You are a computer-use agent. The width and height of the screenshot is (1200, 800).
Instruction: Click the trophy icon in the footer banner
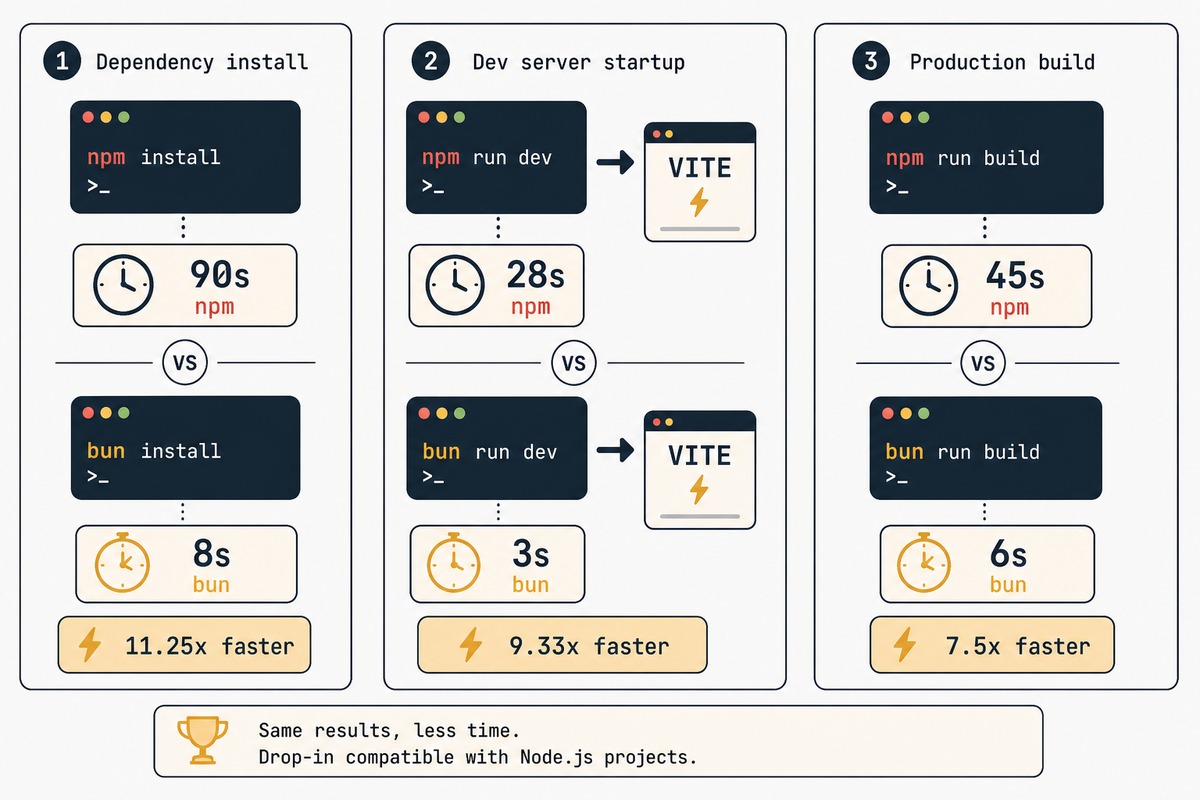pos(202,742)
